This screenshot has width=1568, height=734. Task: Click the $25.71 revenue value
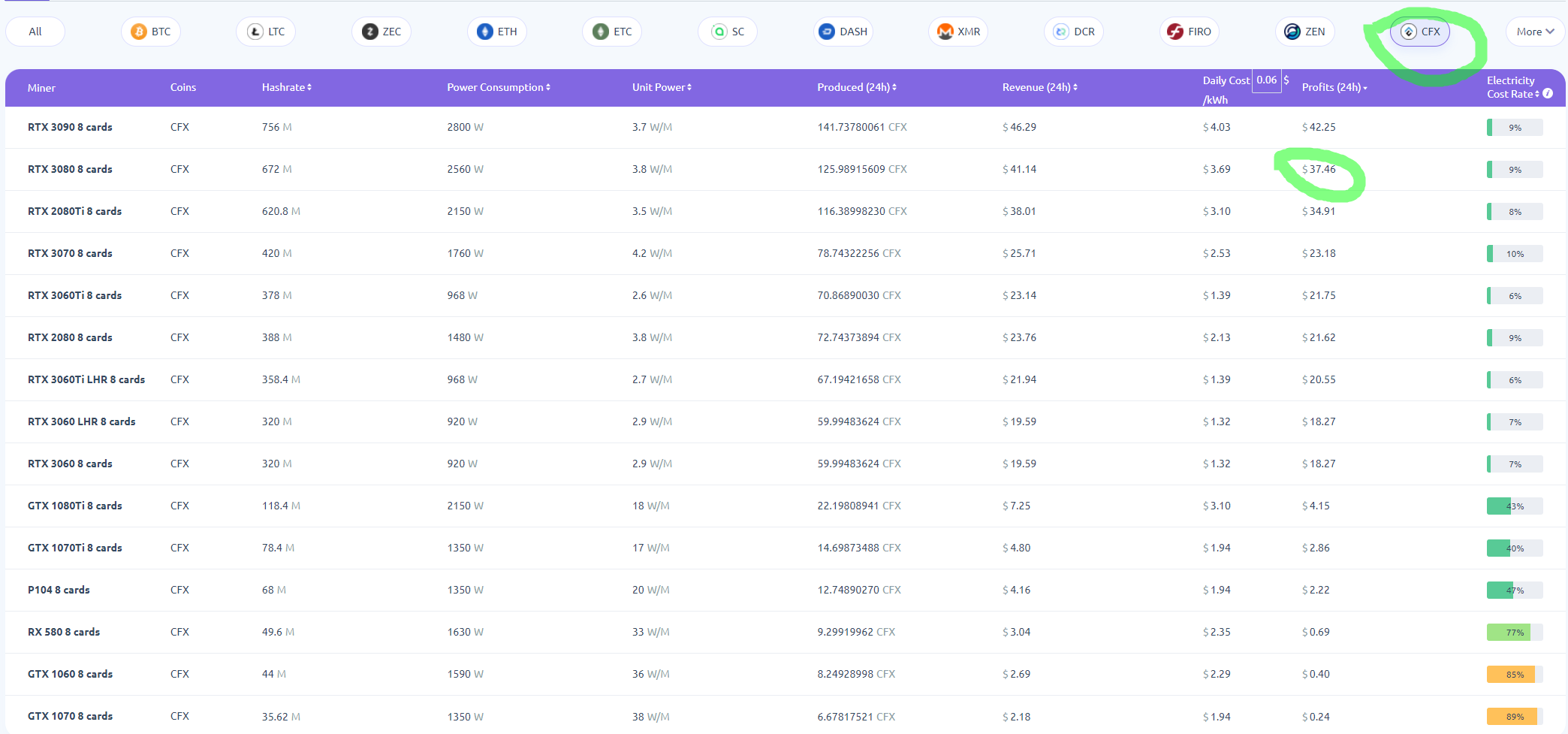pyautogui.click(x=1019, y=253)
